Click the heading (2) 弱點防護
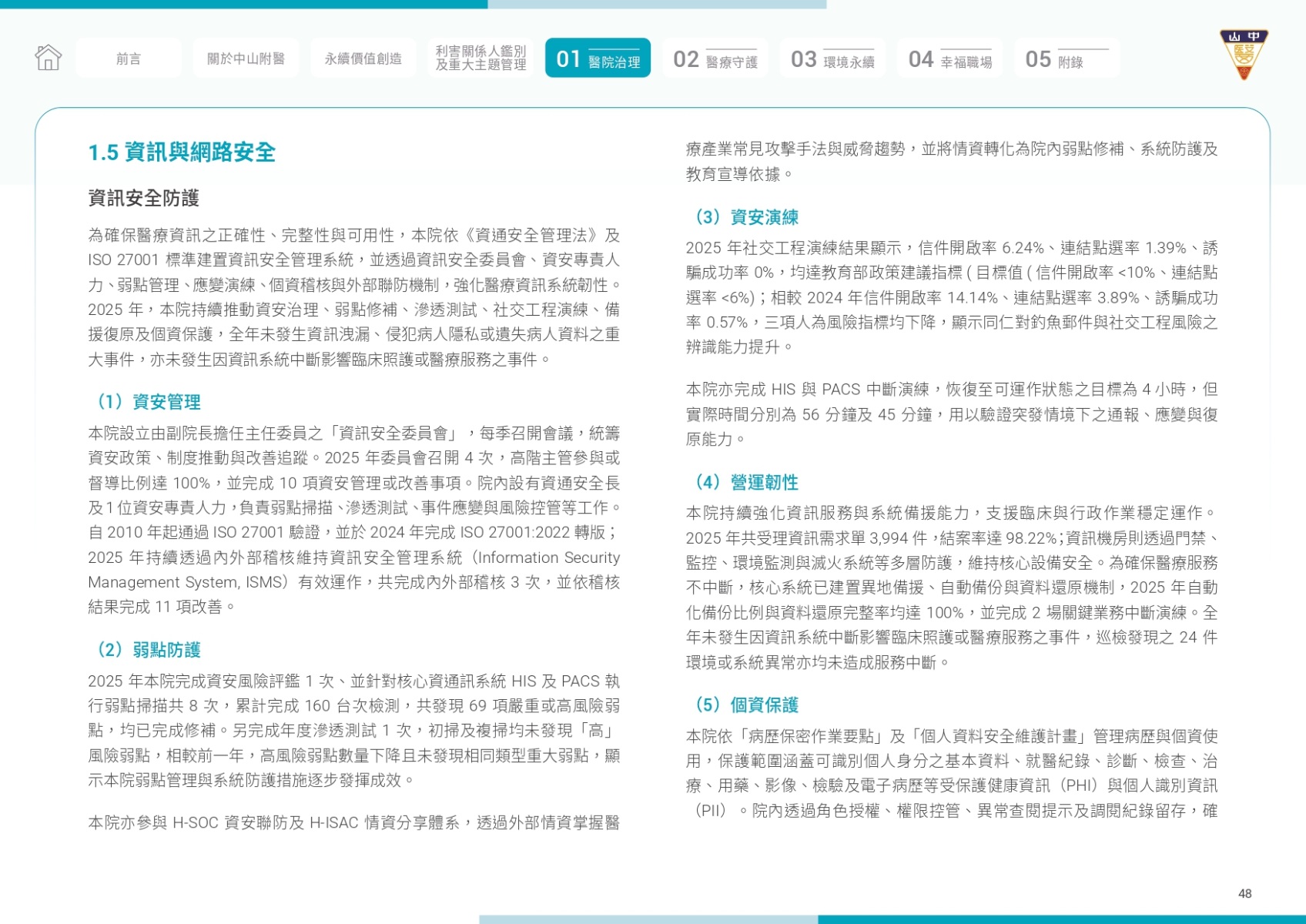1306x924 pixels. click(x=145, y=650)
